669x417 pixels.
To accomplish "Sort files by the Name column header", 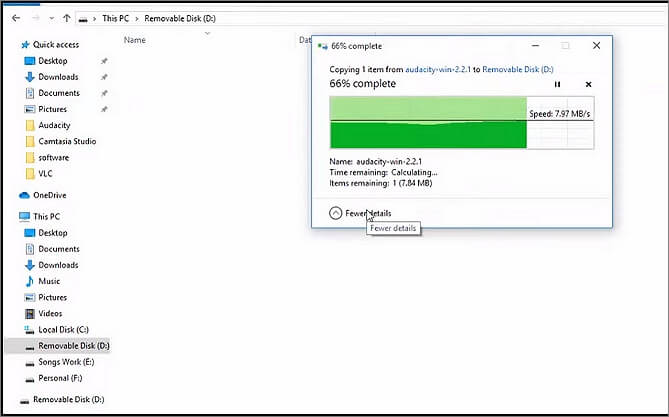I will 134,40.
